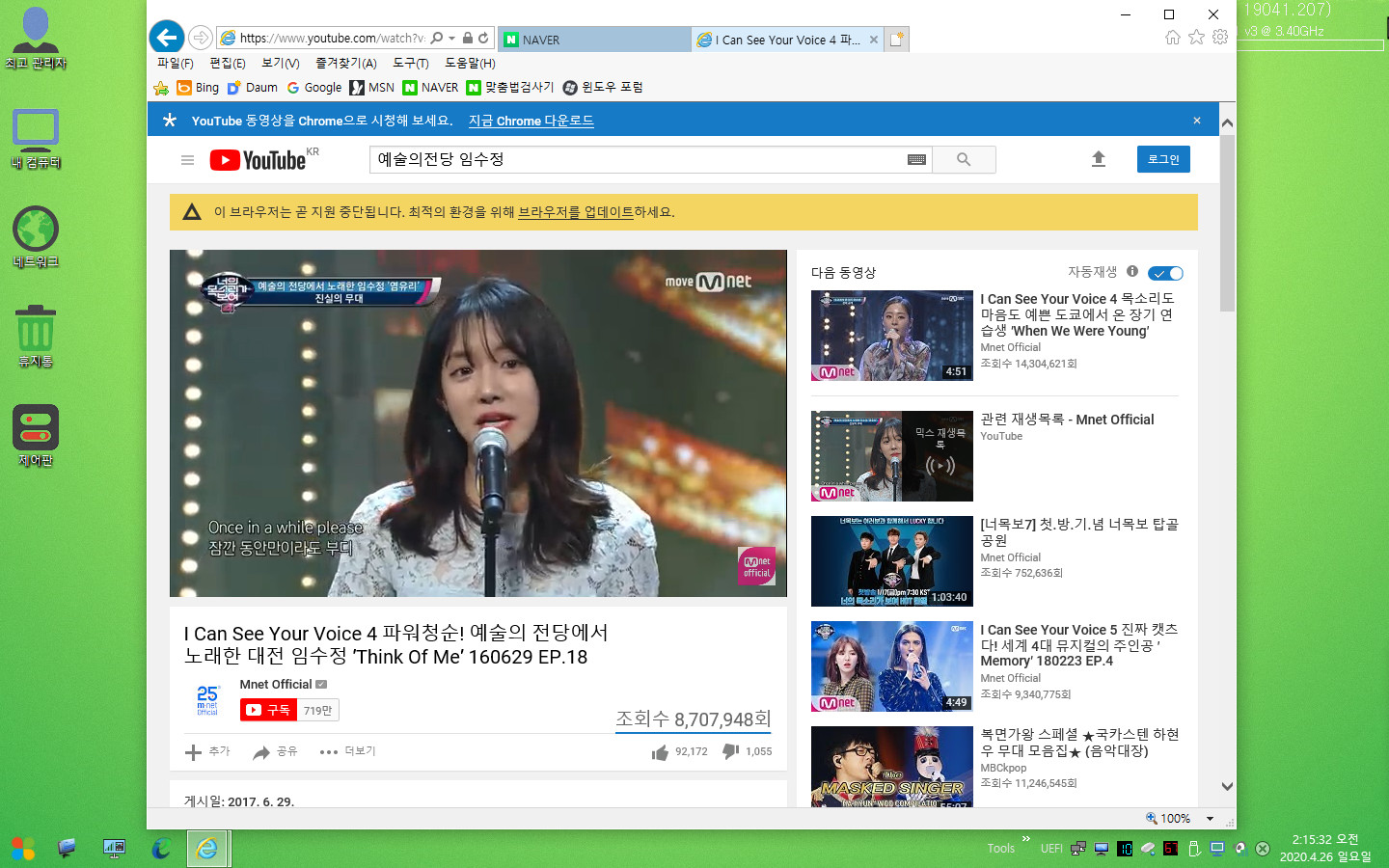Screen dimensions: 1389x868
Task: Click the browser forward arrow button
Action: tap(200, 38)
